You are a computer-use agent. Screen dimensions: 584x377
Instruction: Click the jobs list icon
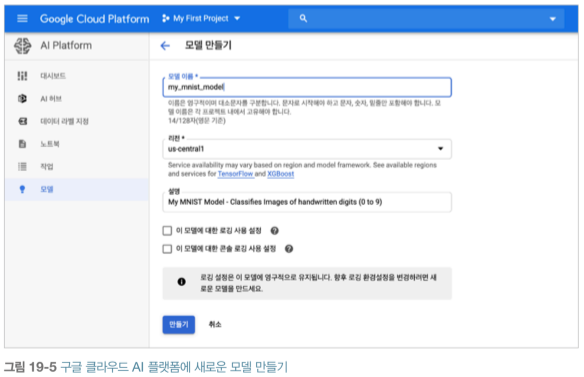pyautogui.click(x=22, y=167)
